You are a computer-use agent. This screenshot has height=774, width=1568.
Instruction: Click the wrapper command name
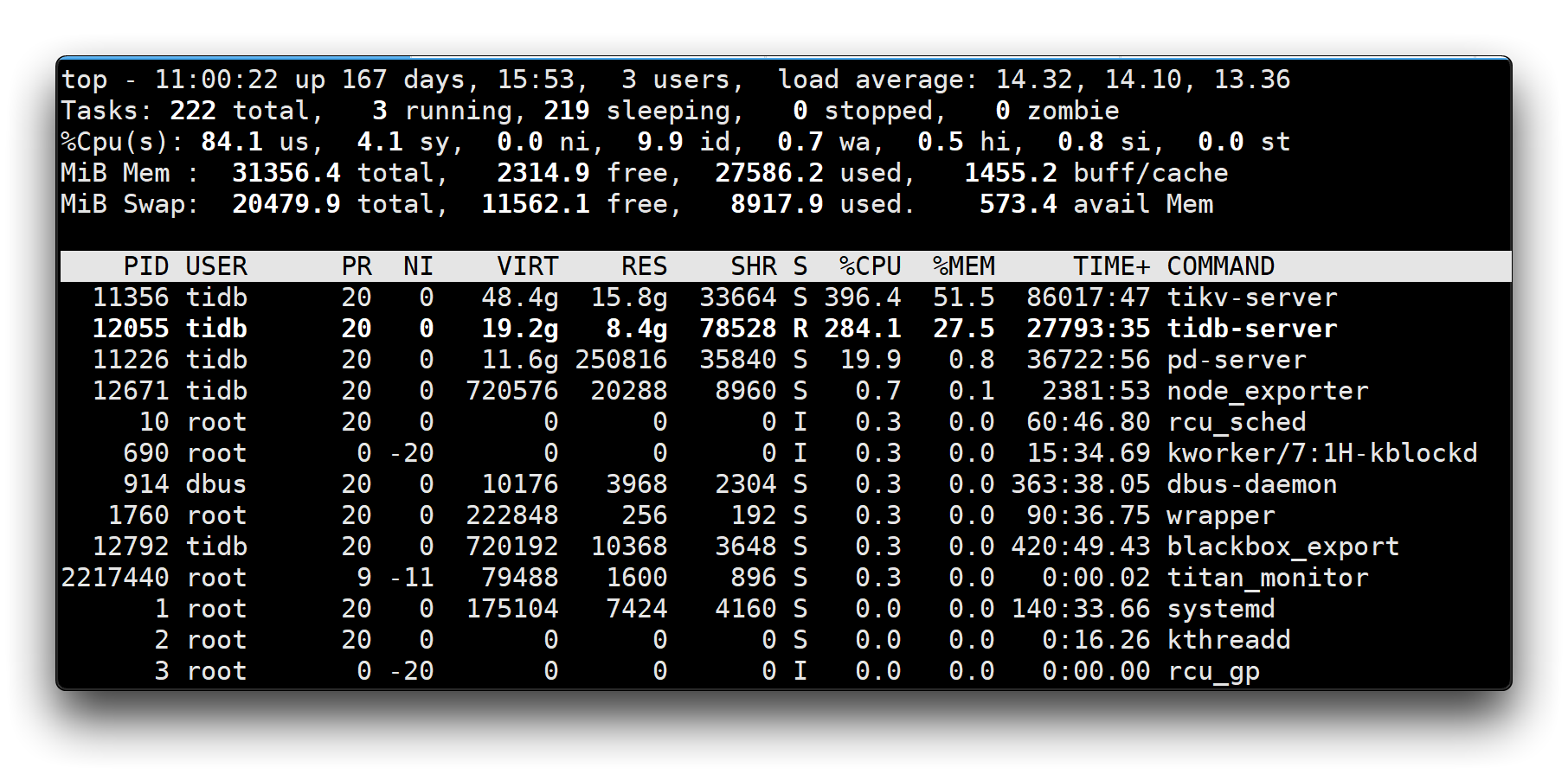[x=1221, y=515]
